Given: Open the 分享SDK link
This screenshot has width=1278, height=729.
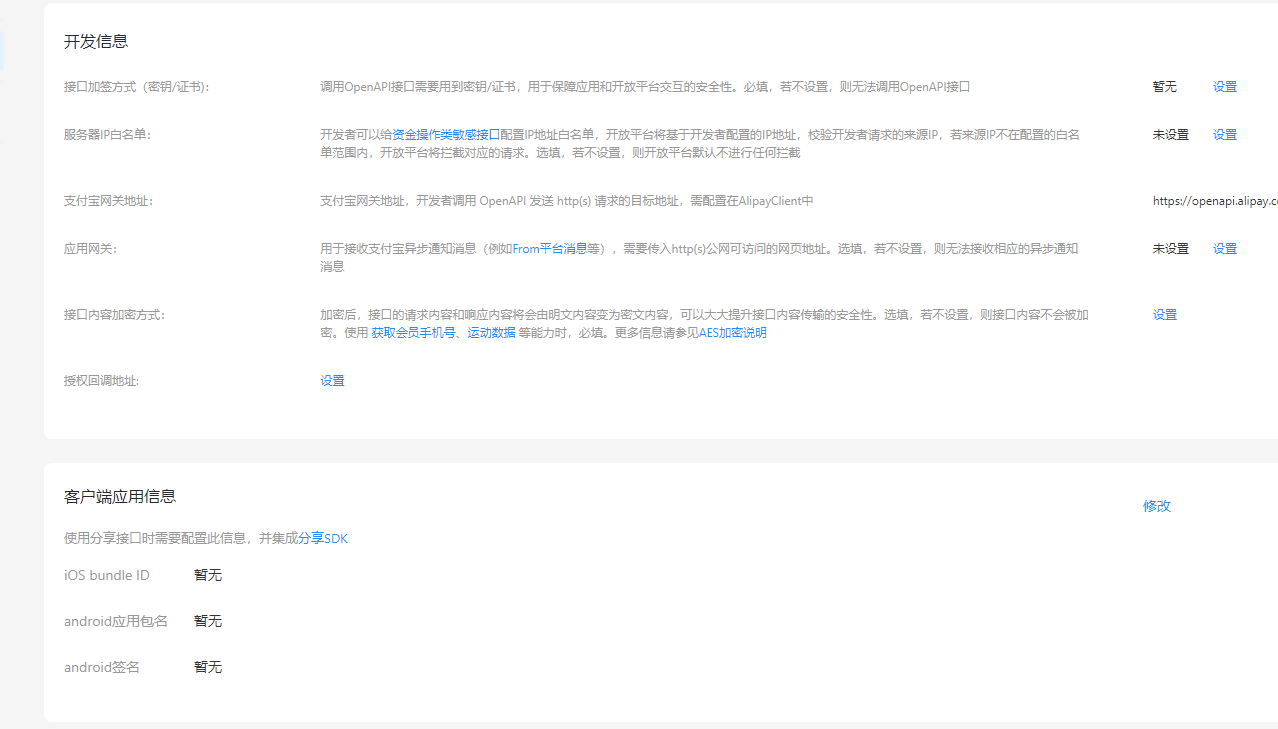Looking at the screenshot, I should point(323,538).
